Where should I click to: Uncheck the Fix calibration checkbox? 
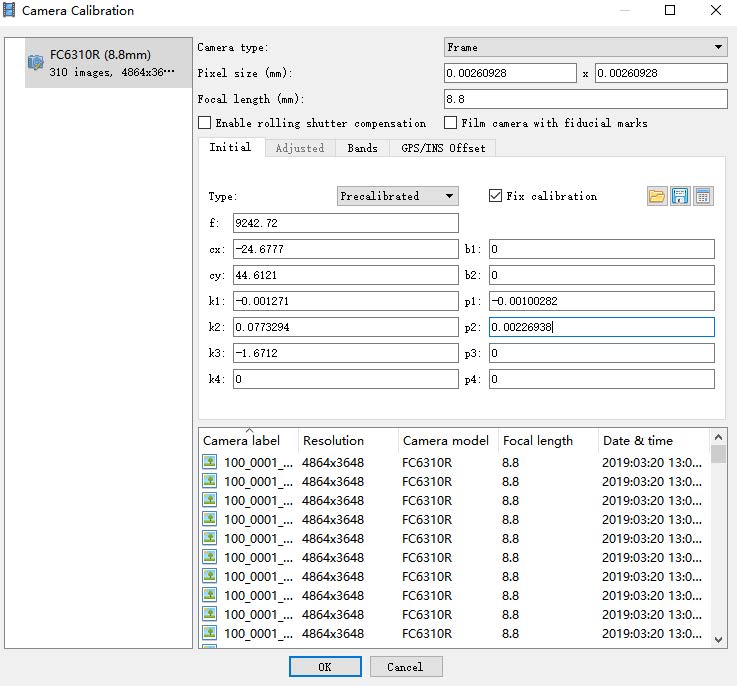(495, 196)
